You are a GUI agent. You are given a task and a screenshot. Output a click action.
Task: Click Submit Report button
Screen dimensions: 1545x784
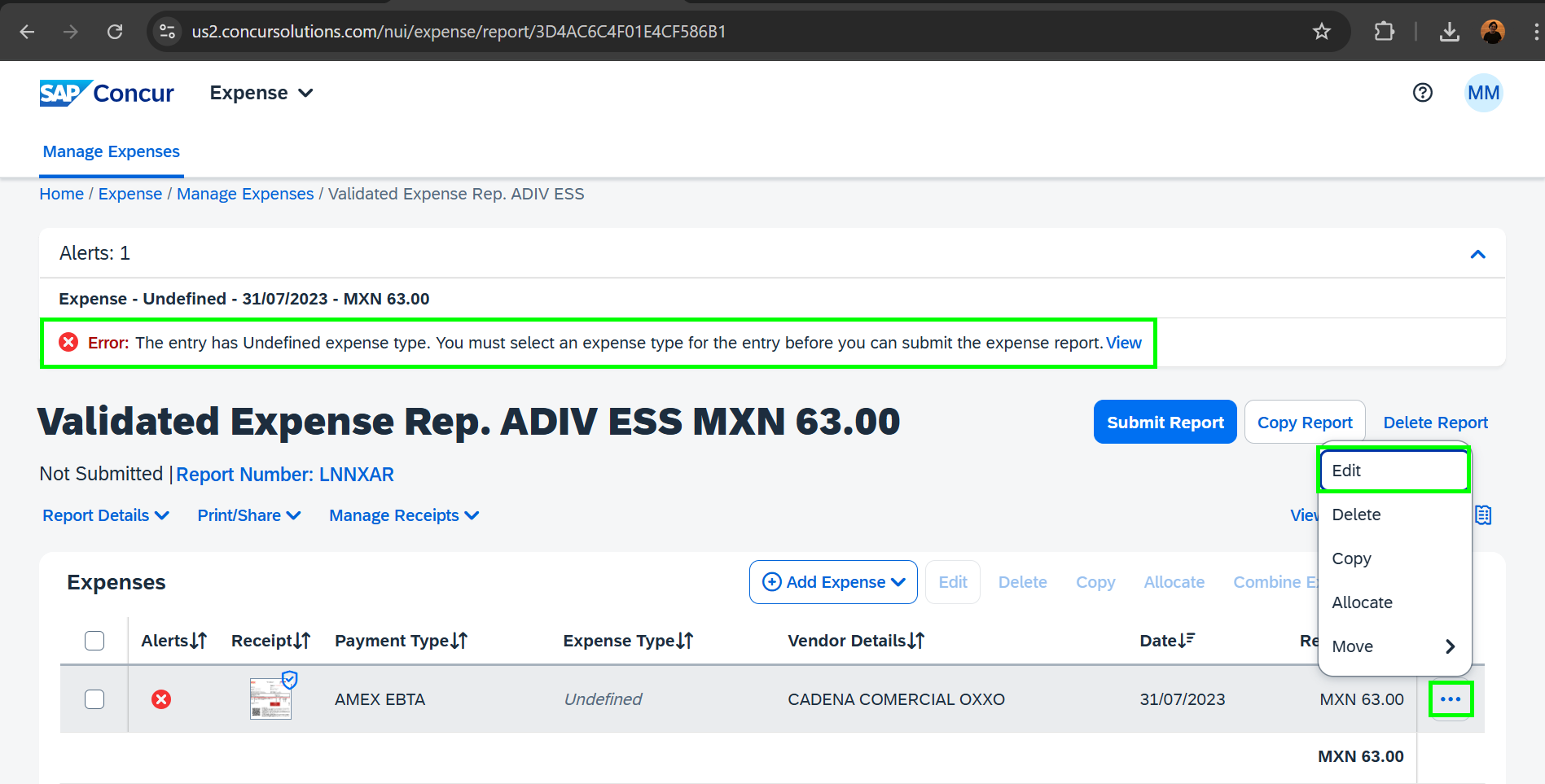[x=1165, y=422]
